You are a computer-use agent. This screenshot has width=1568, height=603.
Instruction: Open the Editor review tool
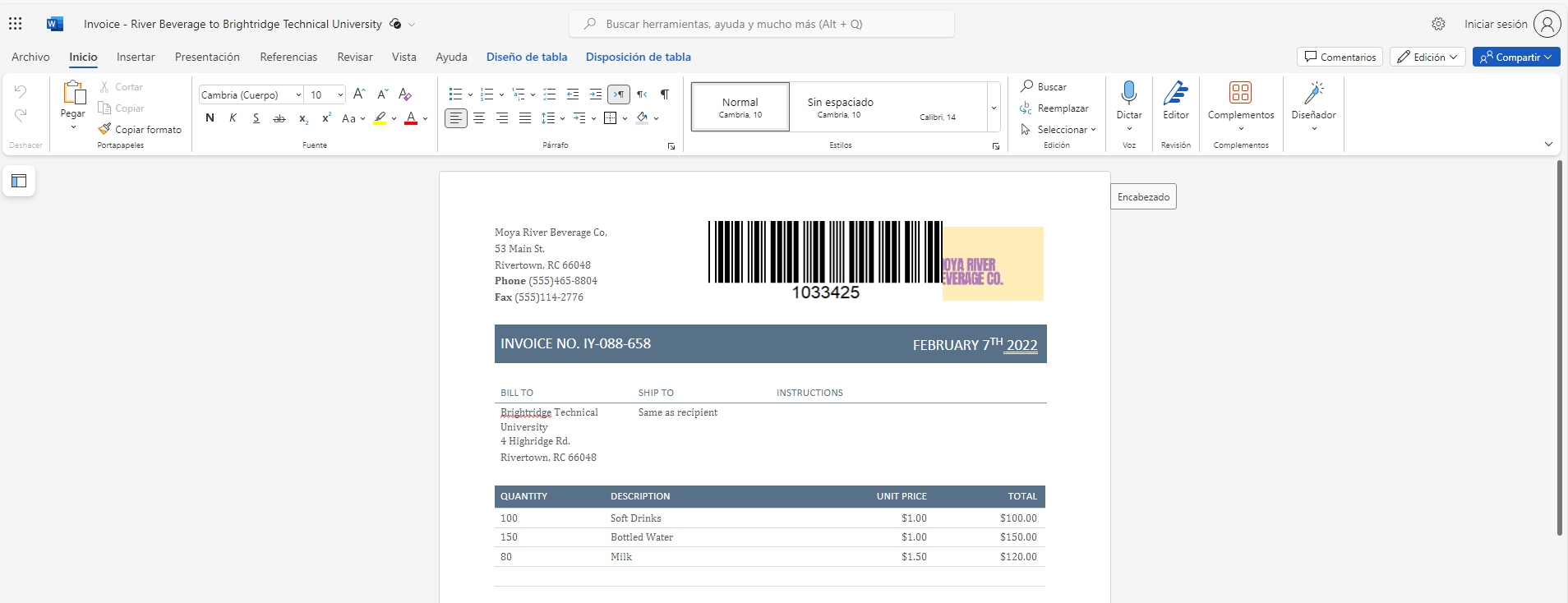(1175, 93)
